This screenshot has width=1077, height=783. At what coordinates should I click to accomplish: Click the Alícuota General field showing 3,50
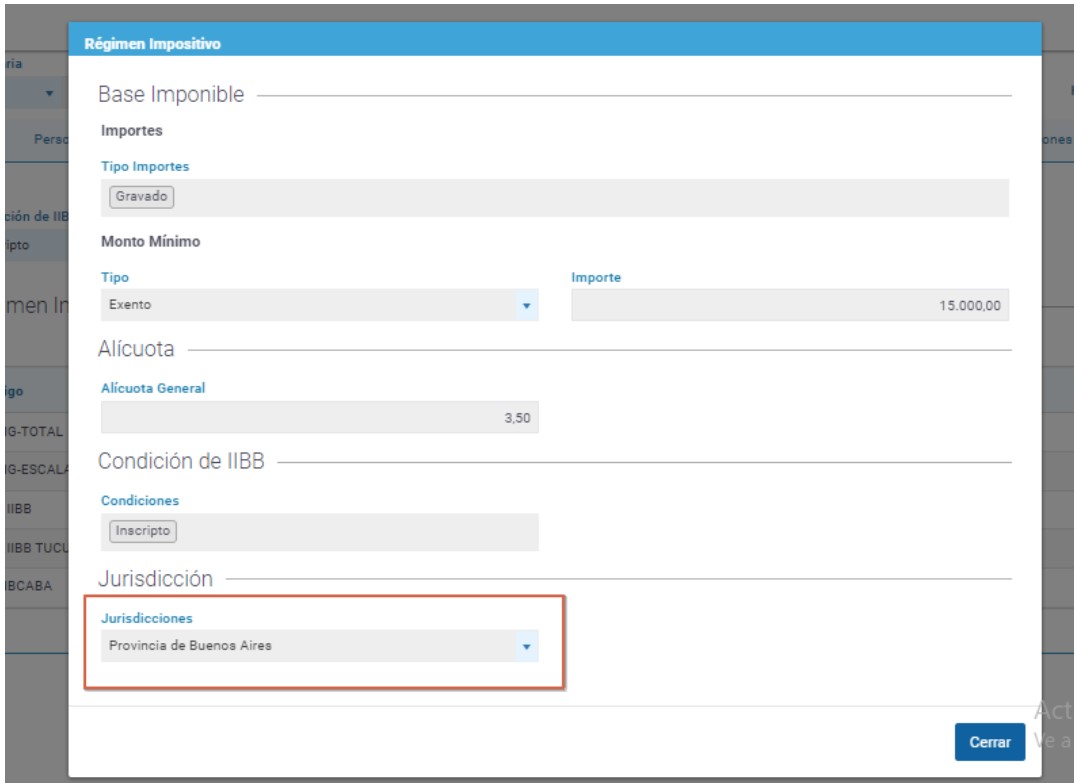pos(319,418)
